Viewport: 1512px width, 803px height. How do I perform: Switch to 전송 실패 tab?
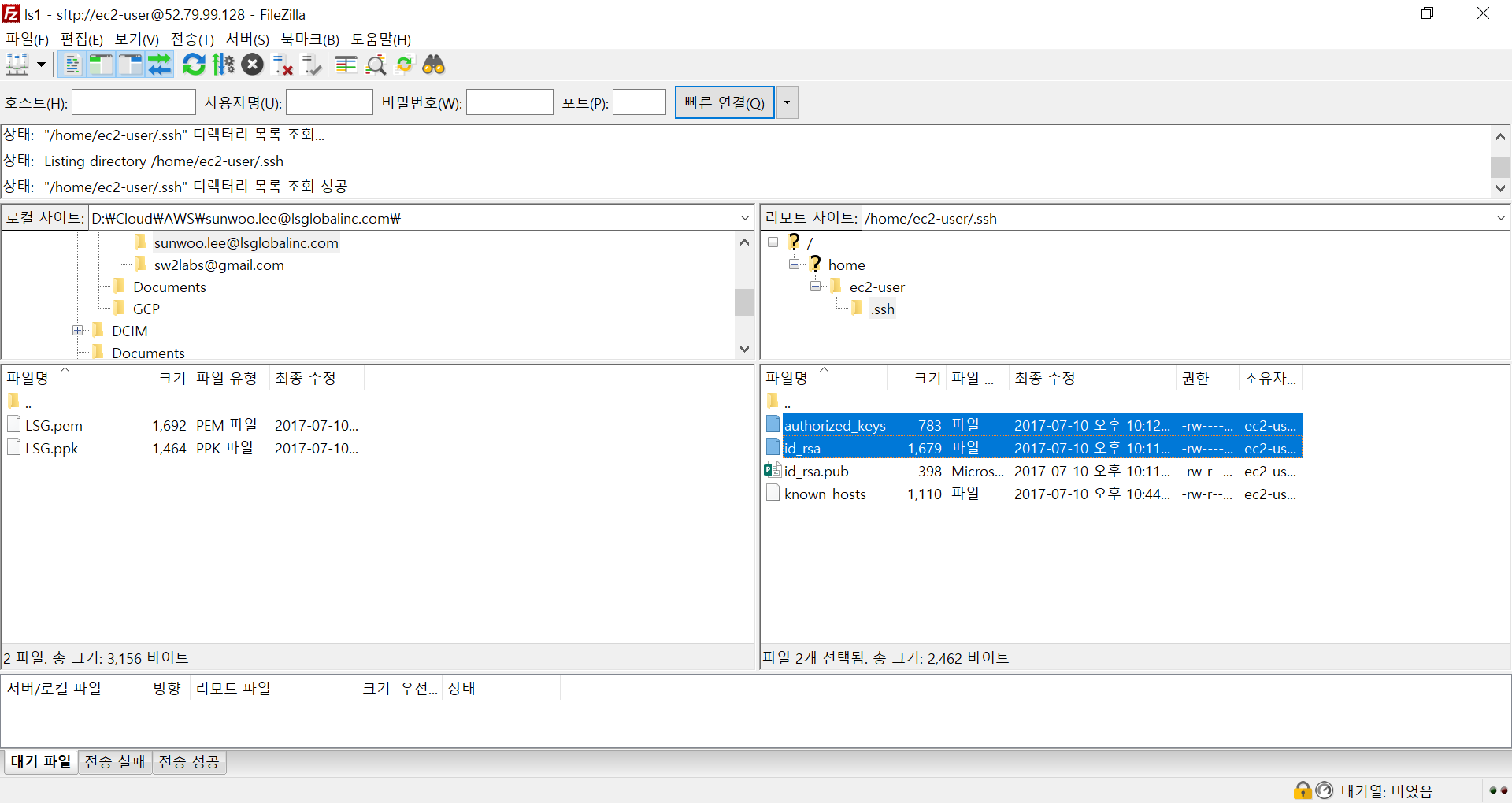[115, 762]
